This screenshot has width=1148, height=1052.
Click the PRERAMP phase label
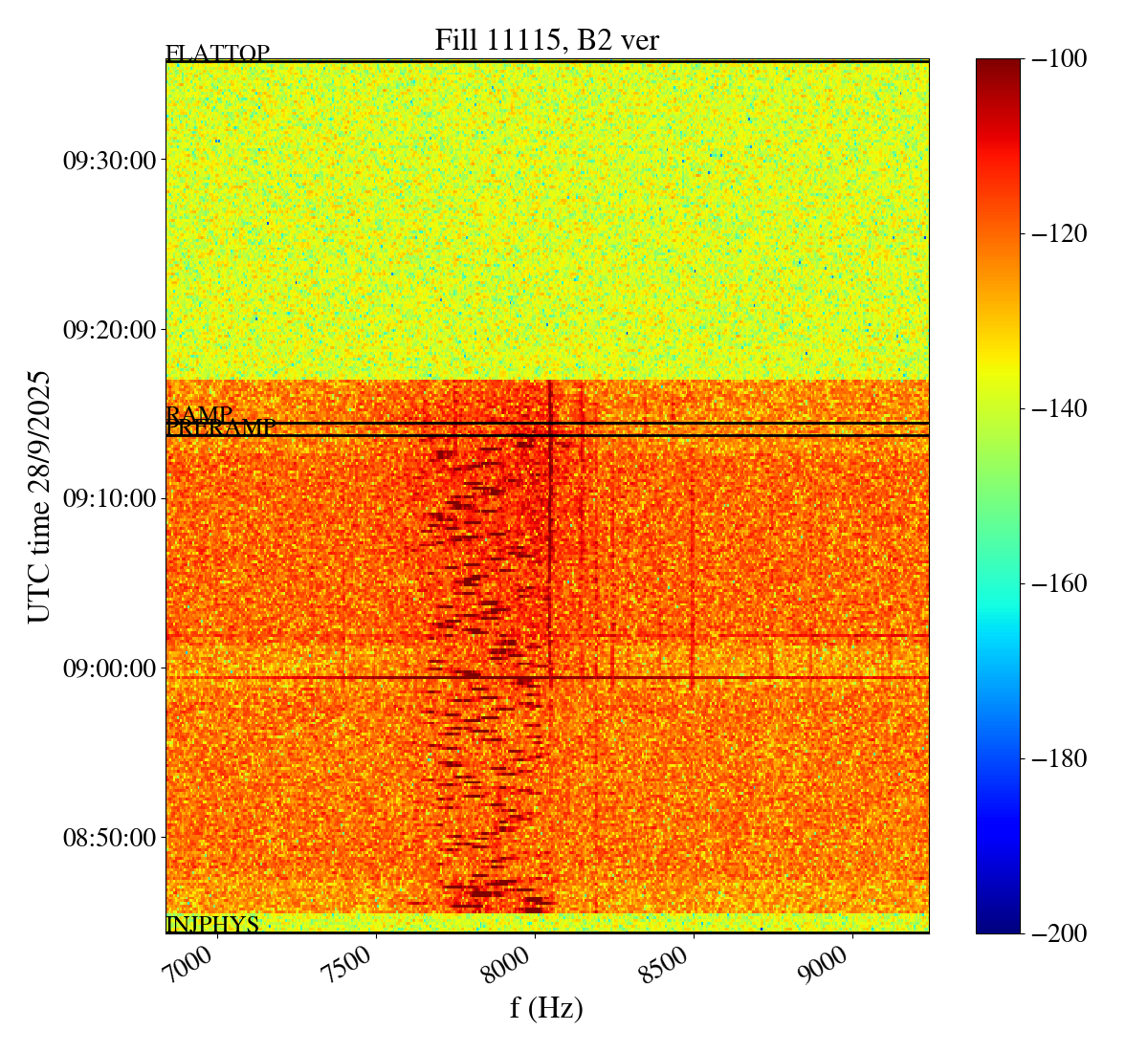[221, 428]
